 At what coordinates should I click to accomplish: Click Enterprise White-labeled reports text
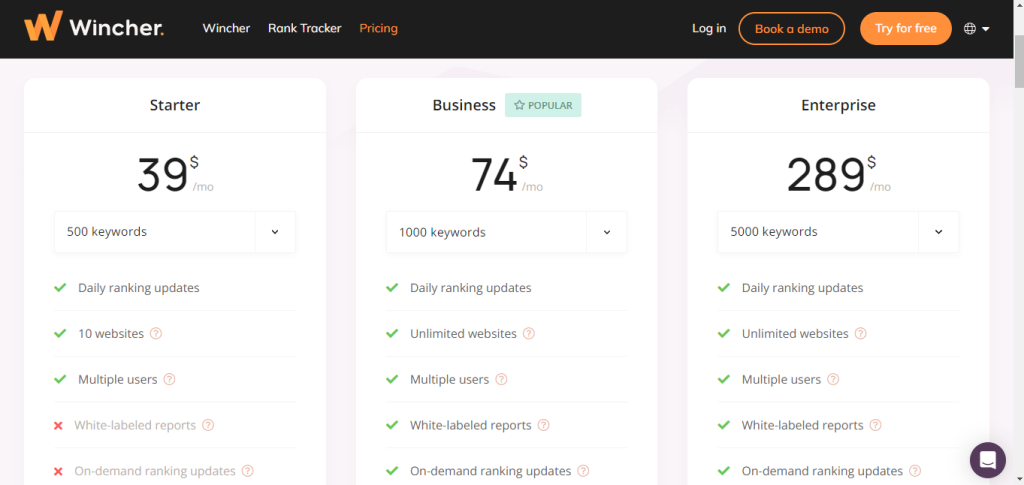pos(802,425)
